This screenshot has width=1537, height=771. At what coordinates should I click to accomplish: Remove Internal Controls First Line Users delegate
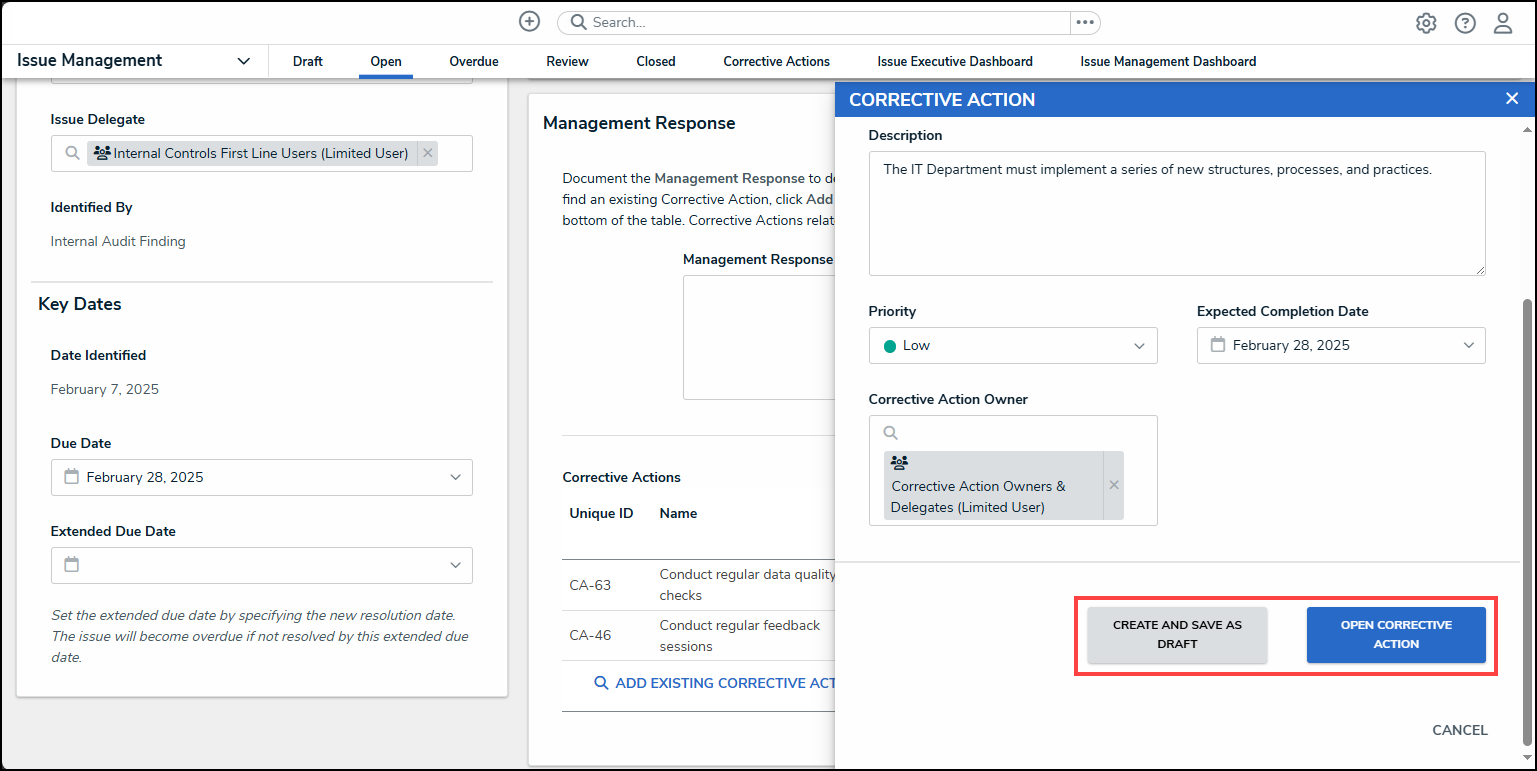pyautogui.click(x=428, y=153)
